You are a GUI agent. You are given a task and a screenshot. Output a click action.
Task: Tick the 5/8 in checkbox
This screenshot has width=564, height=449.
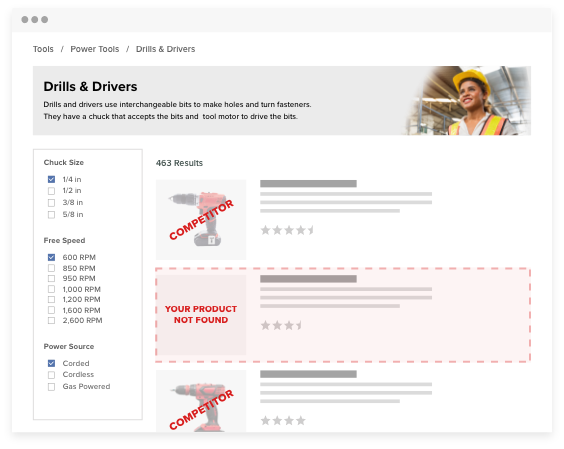click(51, 214)
